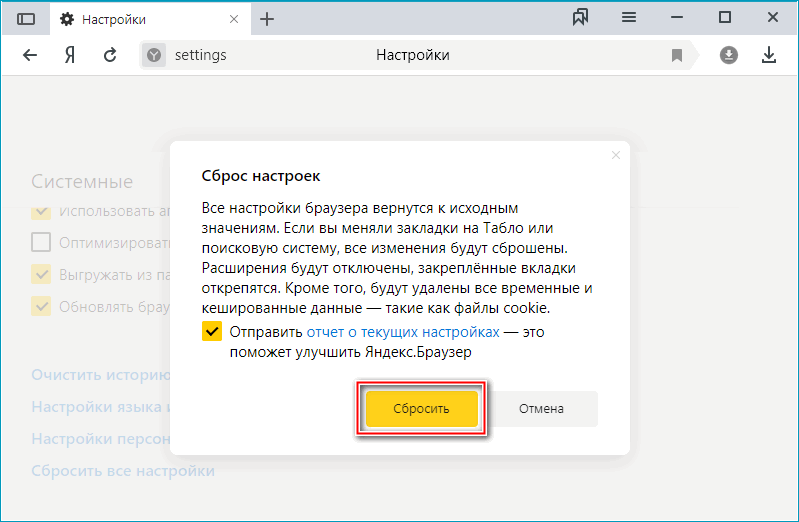Open Yandex home via Я icon
The height and width of the screenshot is (522, 799).
(x=70, y=55)
